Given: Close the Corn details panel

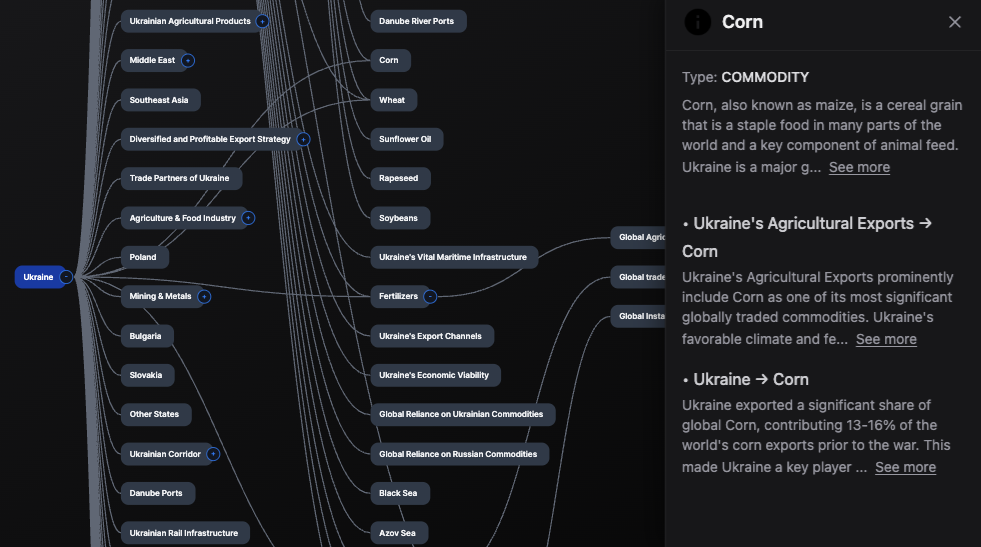Looking at the screenshot, I should tap(954, 22).
